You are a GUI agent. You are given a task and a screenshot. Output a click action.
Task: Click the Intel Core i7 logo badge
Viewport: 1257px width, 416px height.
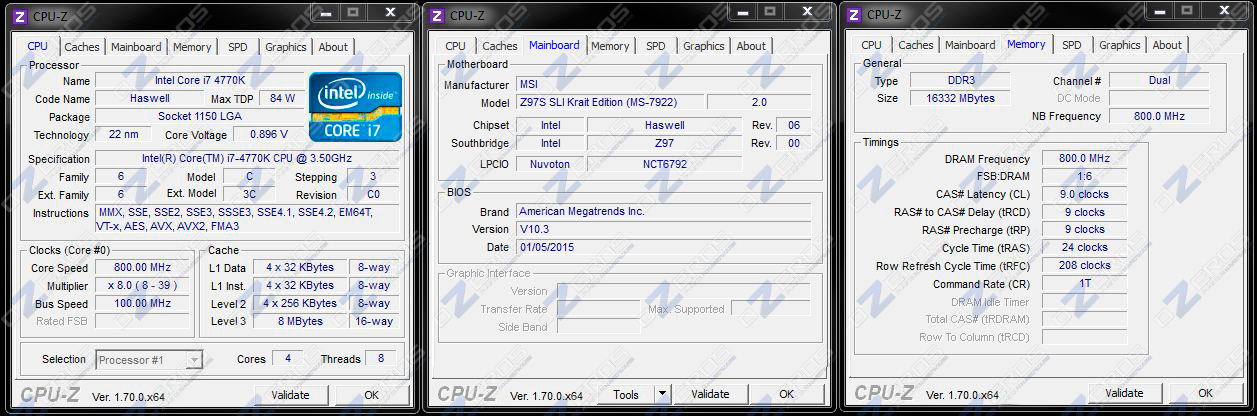pos(356,105)
